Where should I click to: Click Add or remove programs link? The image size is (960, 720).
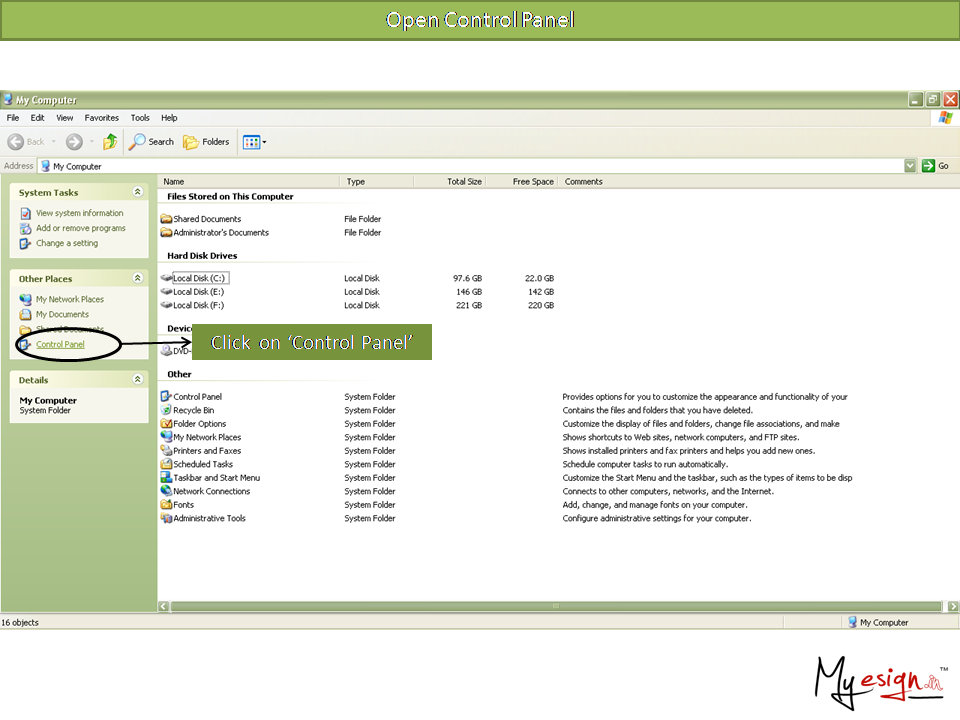[x=80, y=228]
